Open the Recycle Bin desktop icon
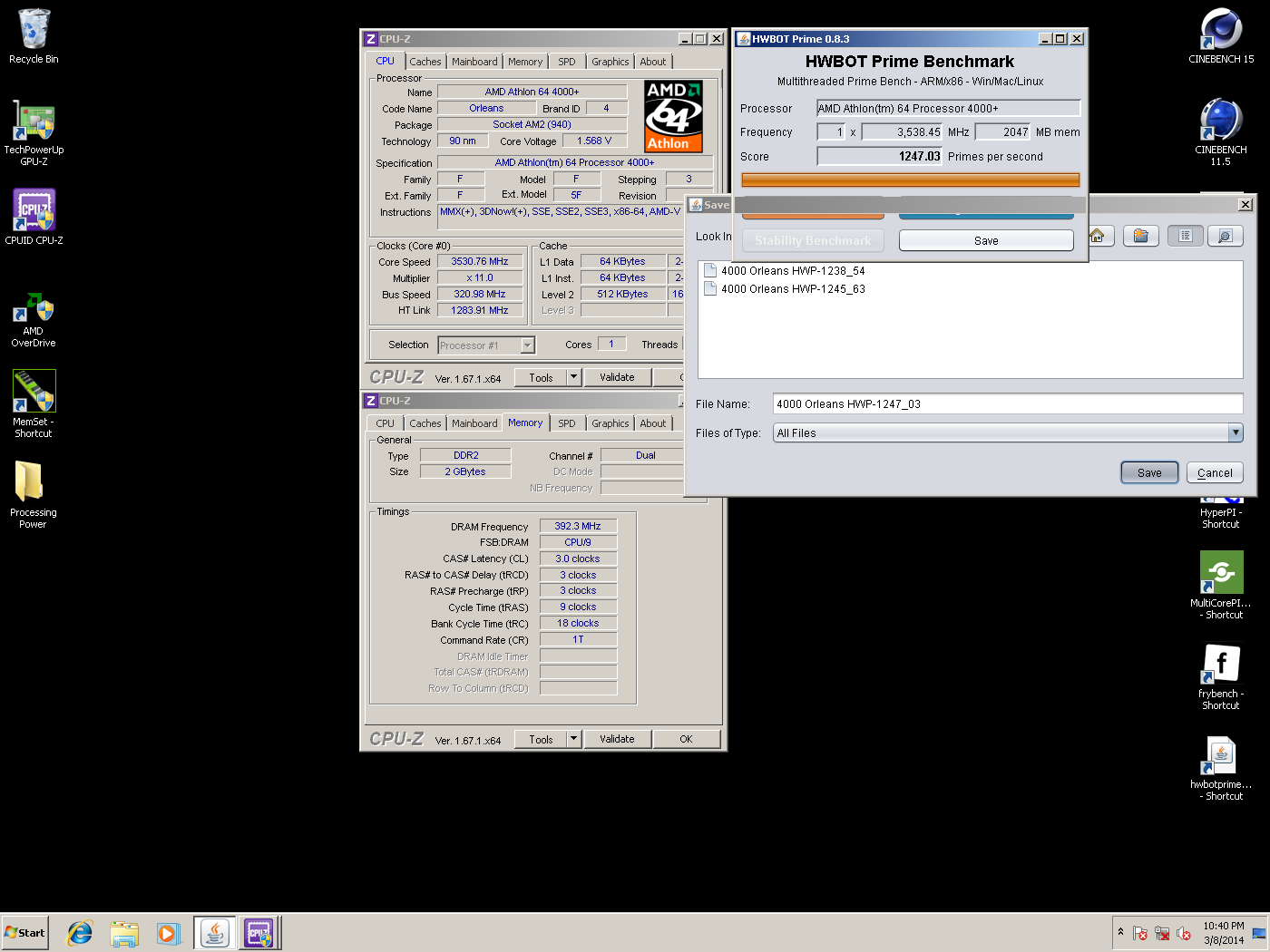Screen dimensions: 1270x952 [x=34, y=36]
